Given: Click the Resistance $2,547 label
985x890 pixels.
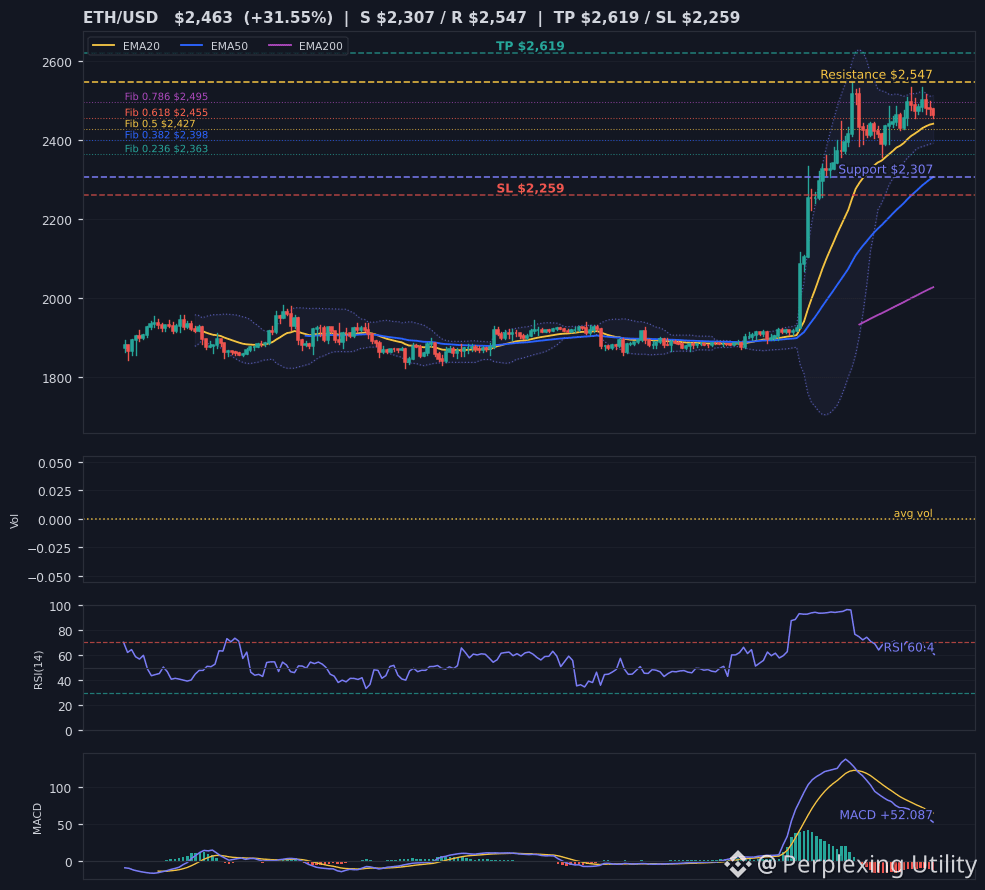Looking at the screenshot, I should (x=876, y=75).
